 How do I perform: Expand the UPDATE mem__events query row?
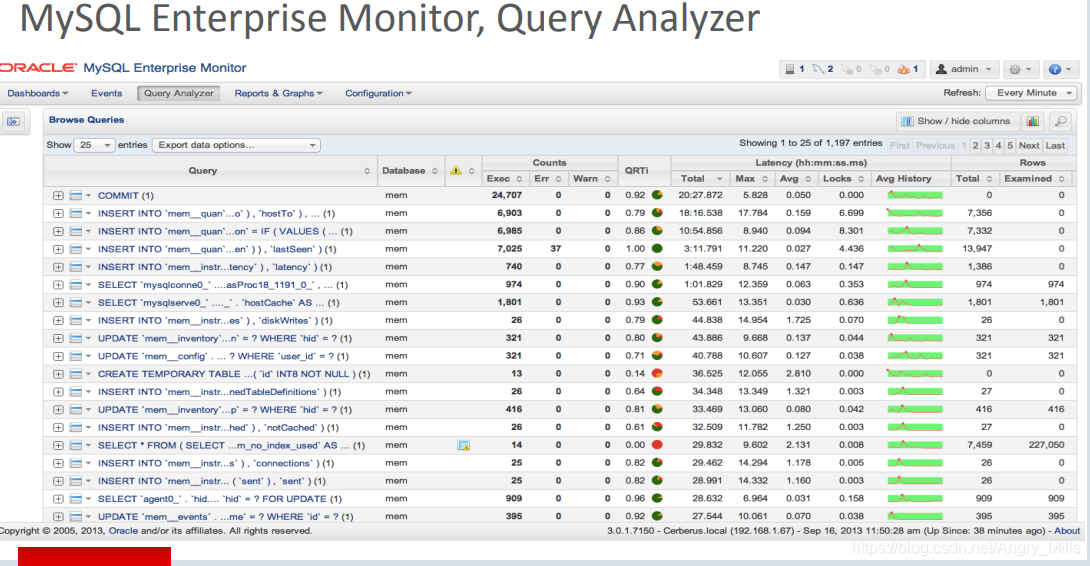pyautogui.click(x=58, y=517)
